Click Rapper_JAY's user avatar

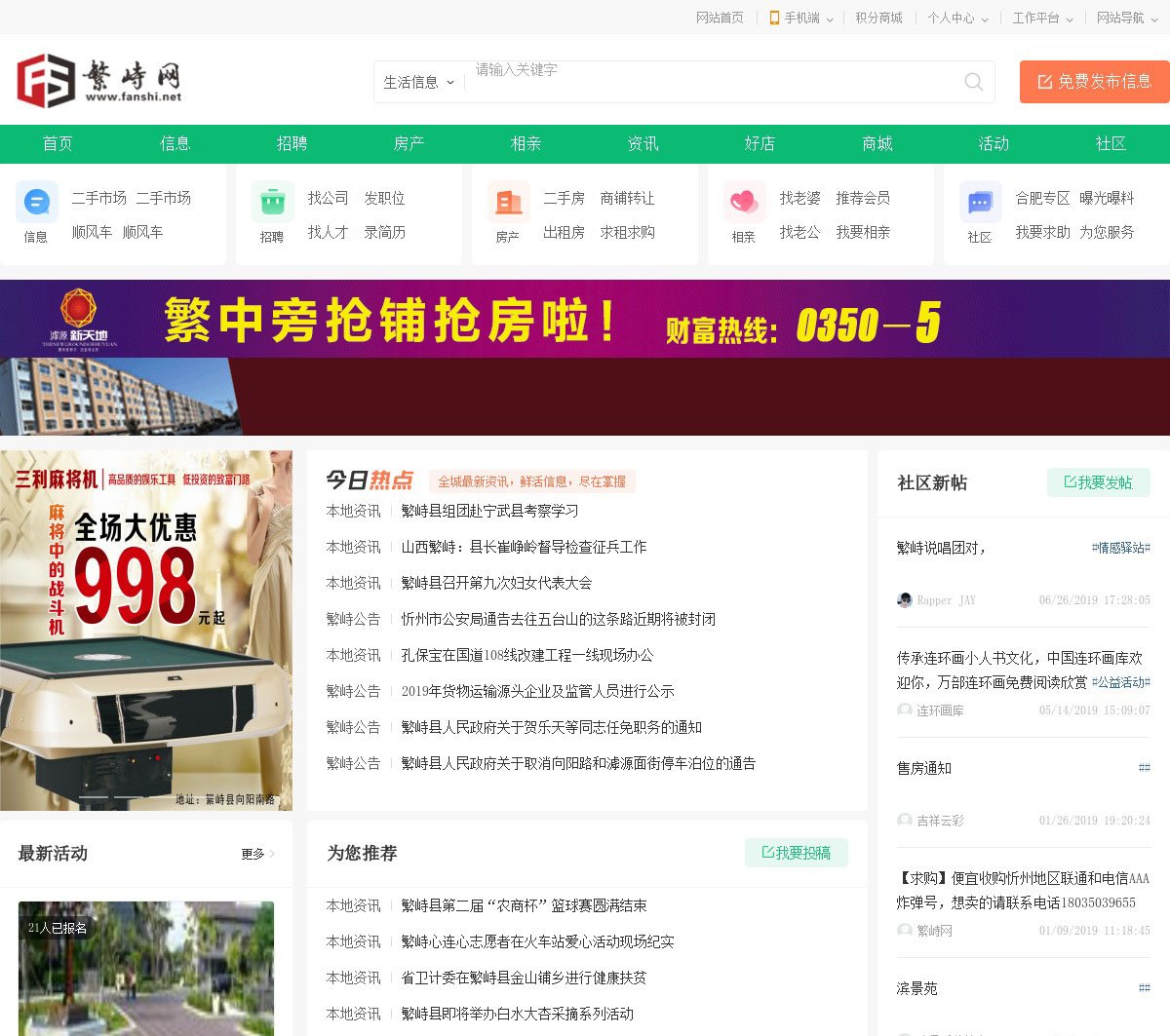pyautogui.click(x=905, y=600)
